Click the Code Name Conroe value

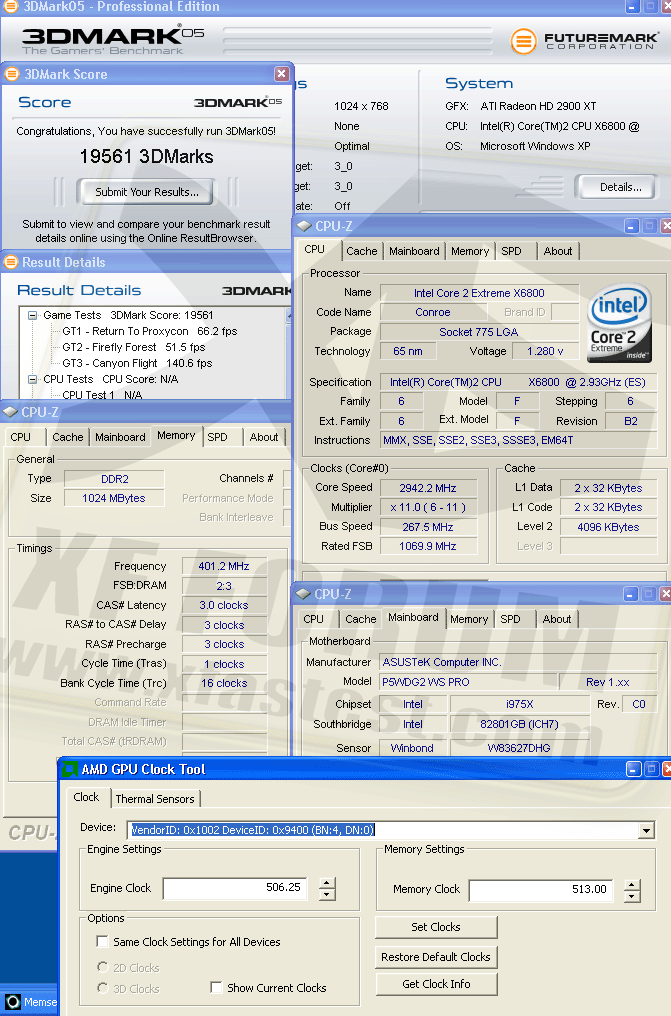(433, 312)
